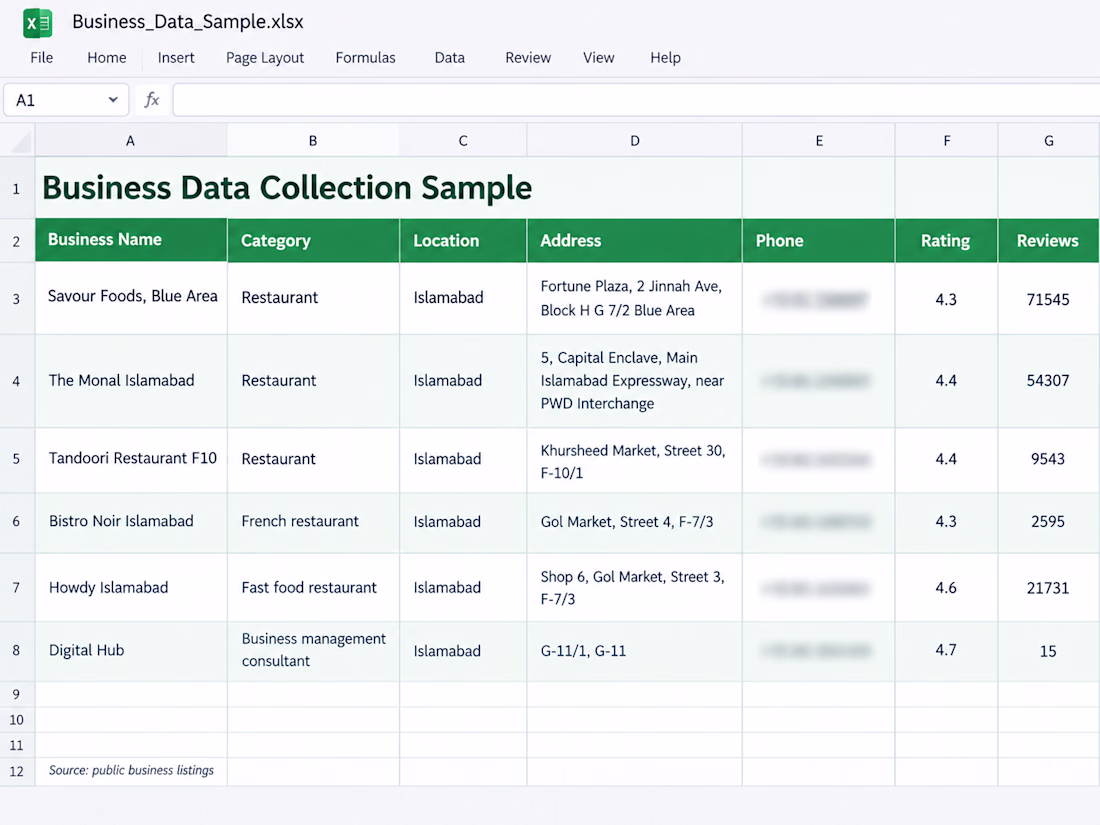The height and width of the screenshot is (825, 1100).
Task: Select the reviews value 71545
Action: 1049,299
